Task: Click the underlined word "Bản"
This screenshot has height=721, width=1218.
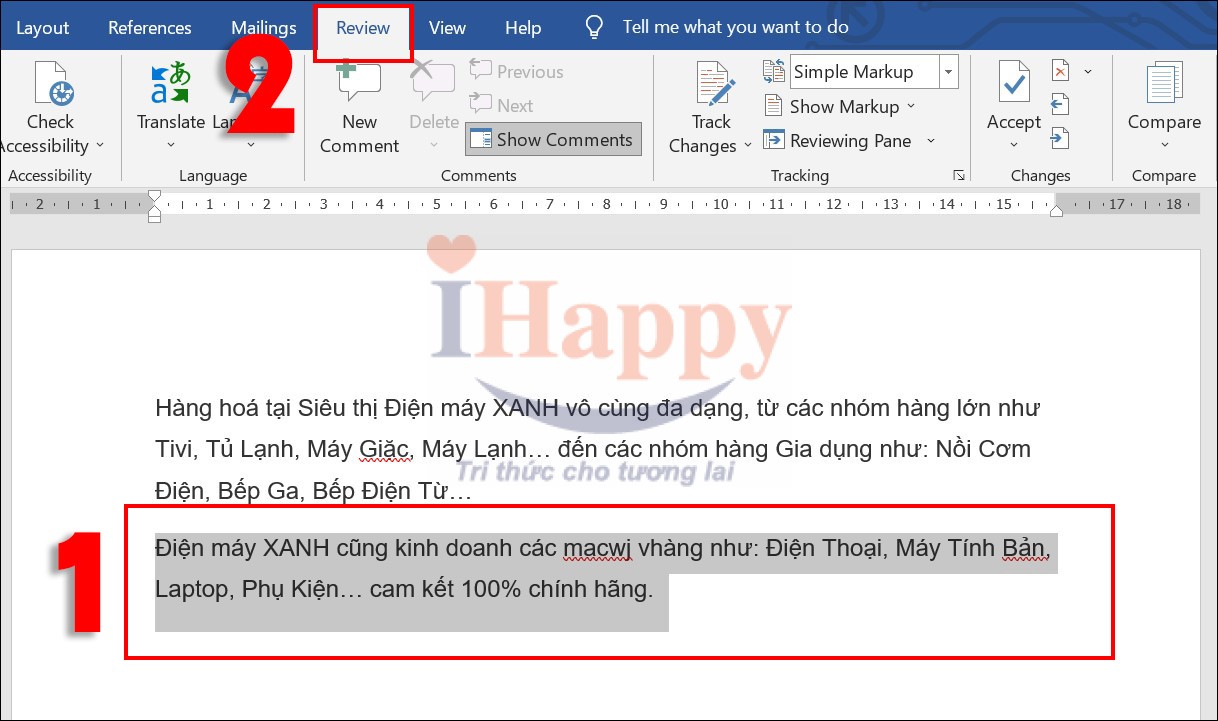Action: (x=1024, y=548)
